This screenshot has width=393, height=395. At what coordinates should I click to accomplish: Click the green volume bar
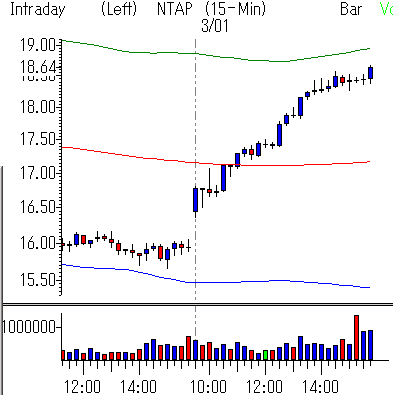pyautogui.click(x=265, y=355)
